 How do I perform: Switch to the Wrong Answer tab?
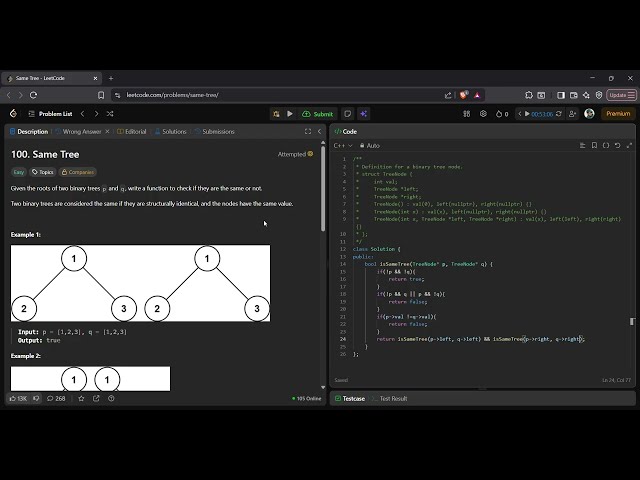(78, 131)
